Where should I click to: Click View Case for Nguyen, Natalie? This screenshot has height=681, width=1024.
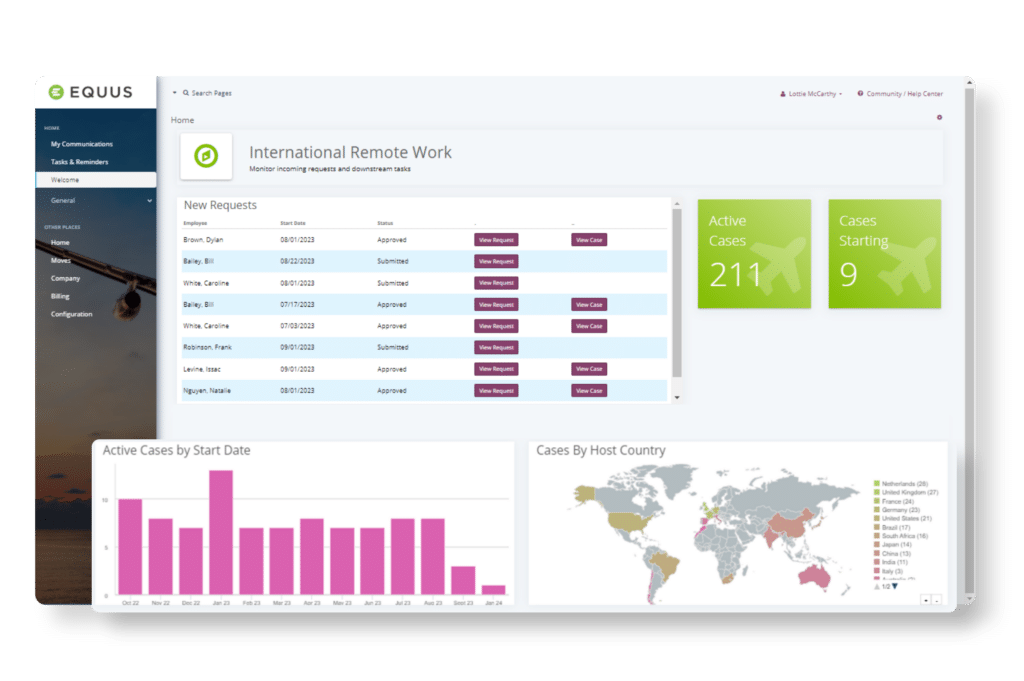(x=588, y=390)
